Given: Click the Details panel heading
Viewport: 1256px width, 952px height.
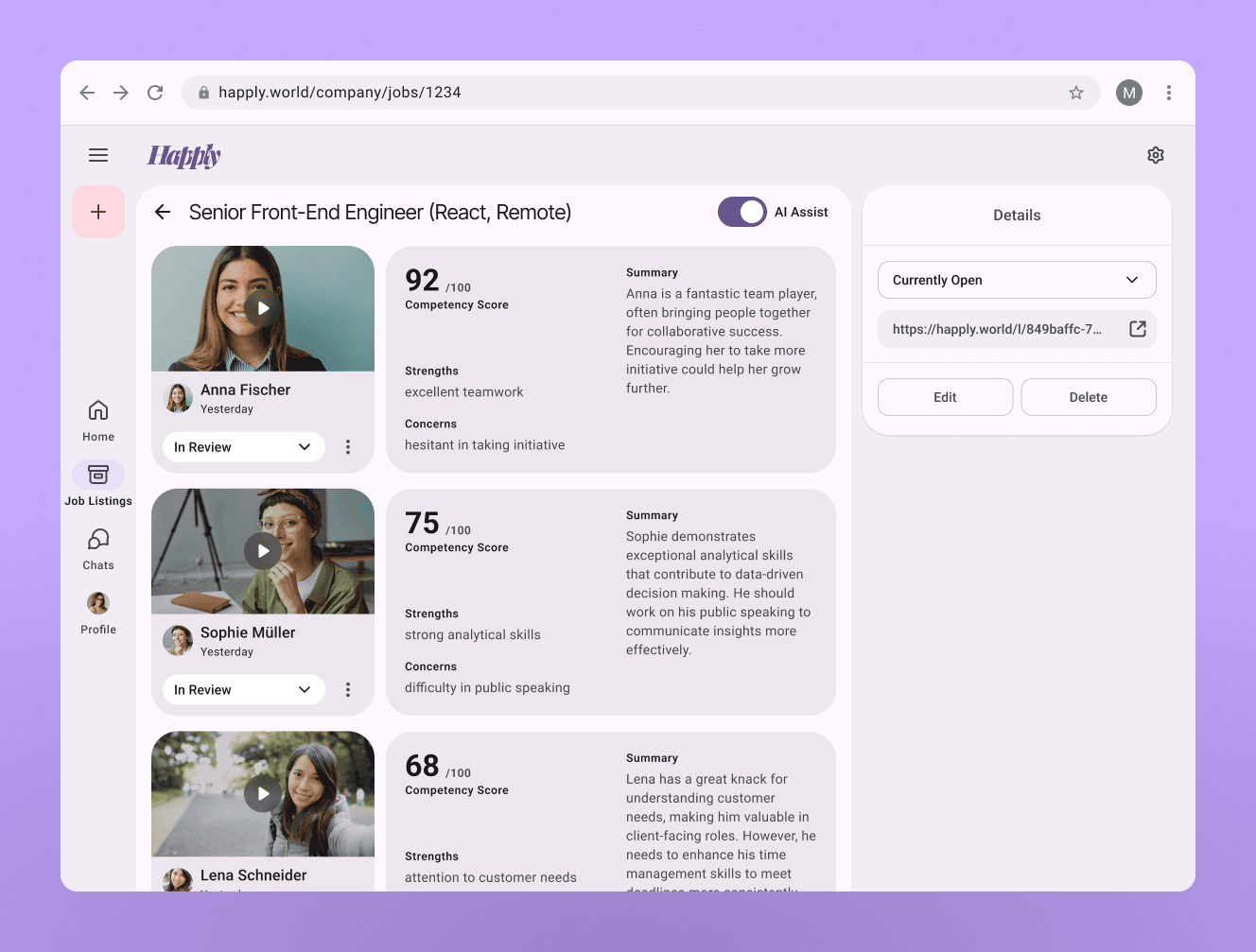Looking at the screenshot, I should tap(1017, 216).
